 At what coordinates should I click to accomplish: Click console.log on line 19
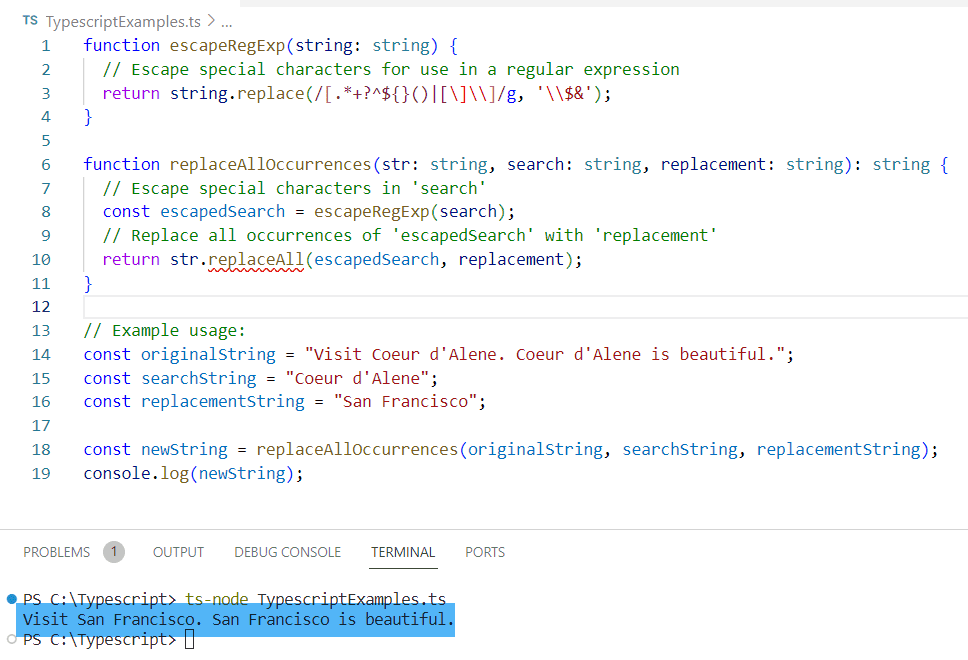[x=136, y=474]
